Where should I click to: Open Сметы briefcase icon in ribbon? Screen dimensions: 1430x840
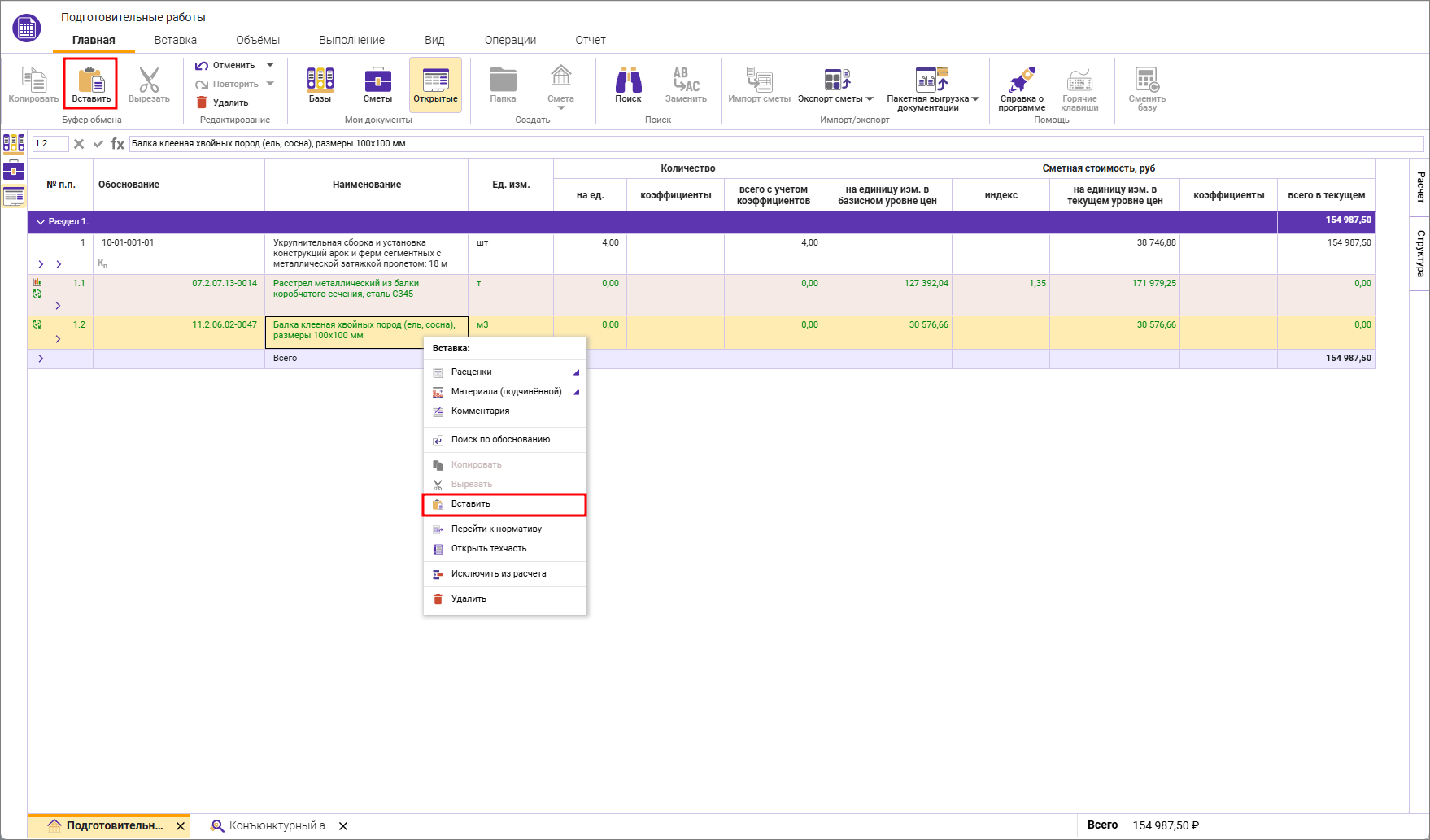pyautogui.click(x=377, y=81)
